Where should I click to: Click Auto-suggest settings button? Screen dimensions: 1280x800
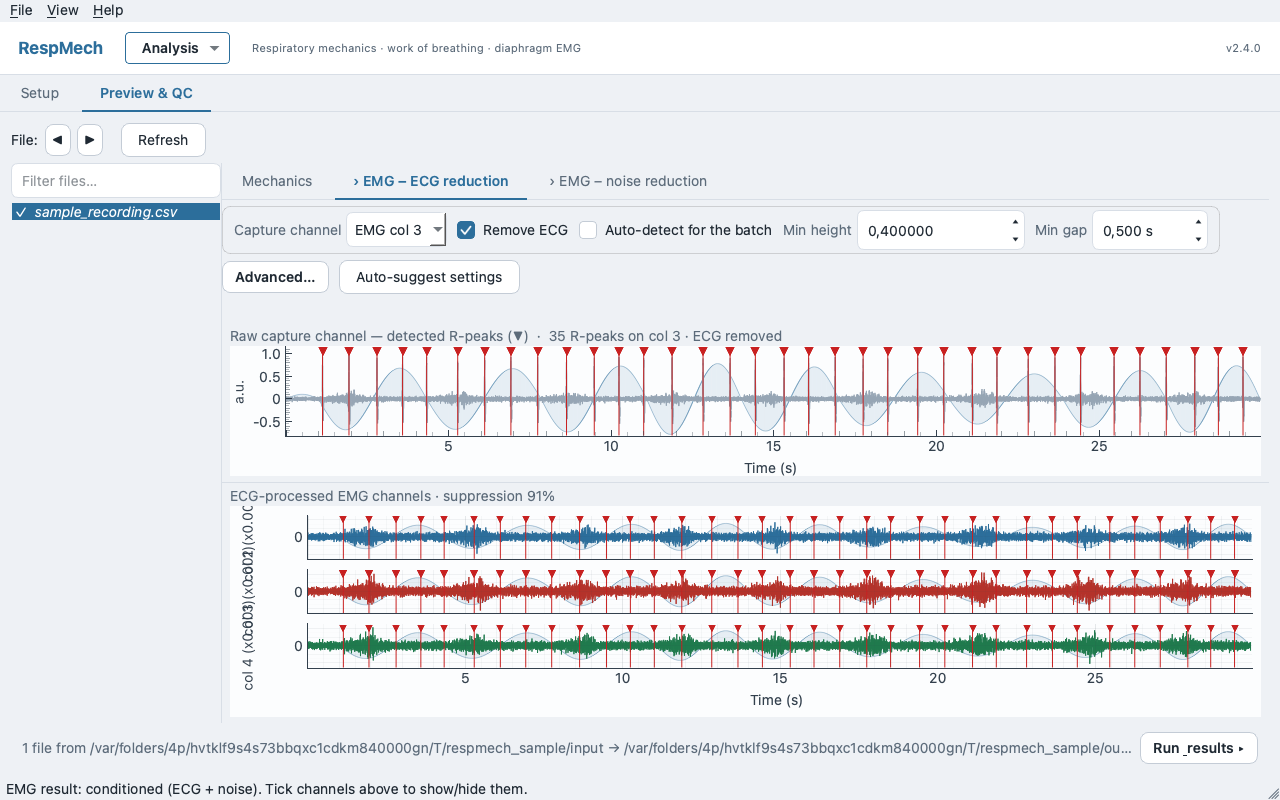pyautogui.click(x=429, y=277)
